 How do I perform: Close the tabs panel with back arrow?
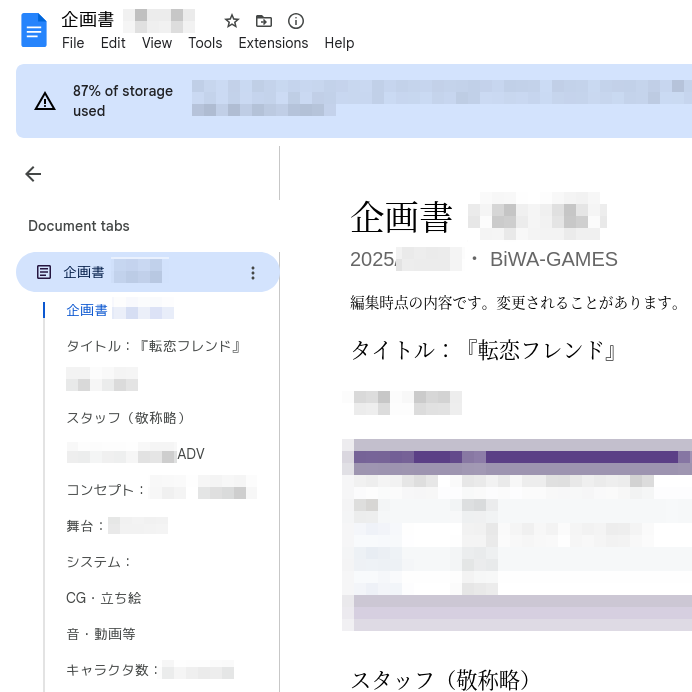[33, 174]
